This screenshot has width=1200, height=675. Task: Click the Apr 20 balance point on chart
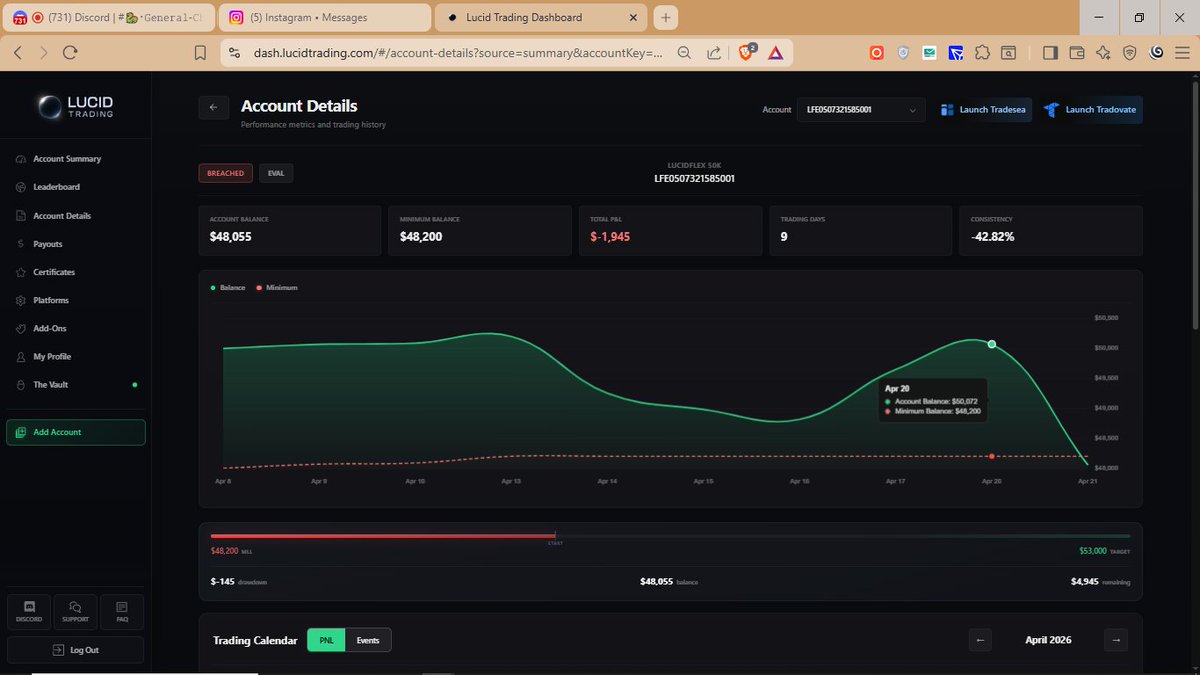tap(992, 344)
